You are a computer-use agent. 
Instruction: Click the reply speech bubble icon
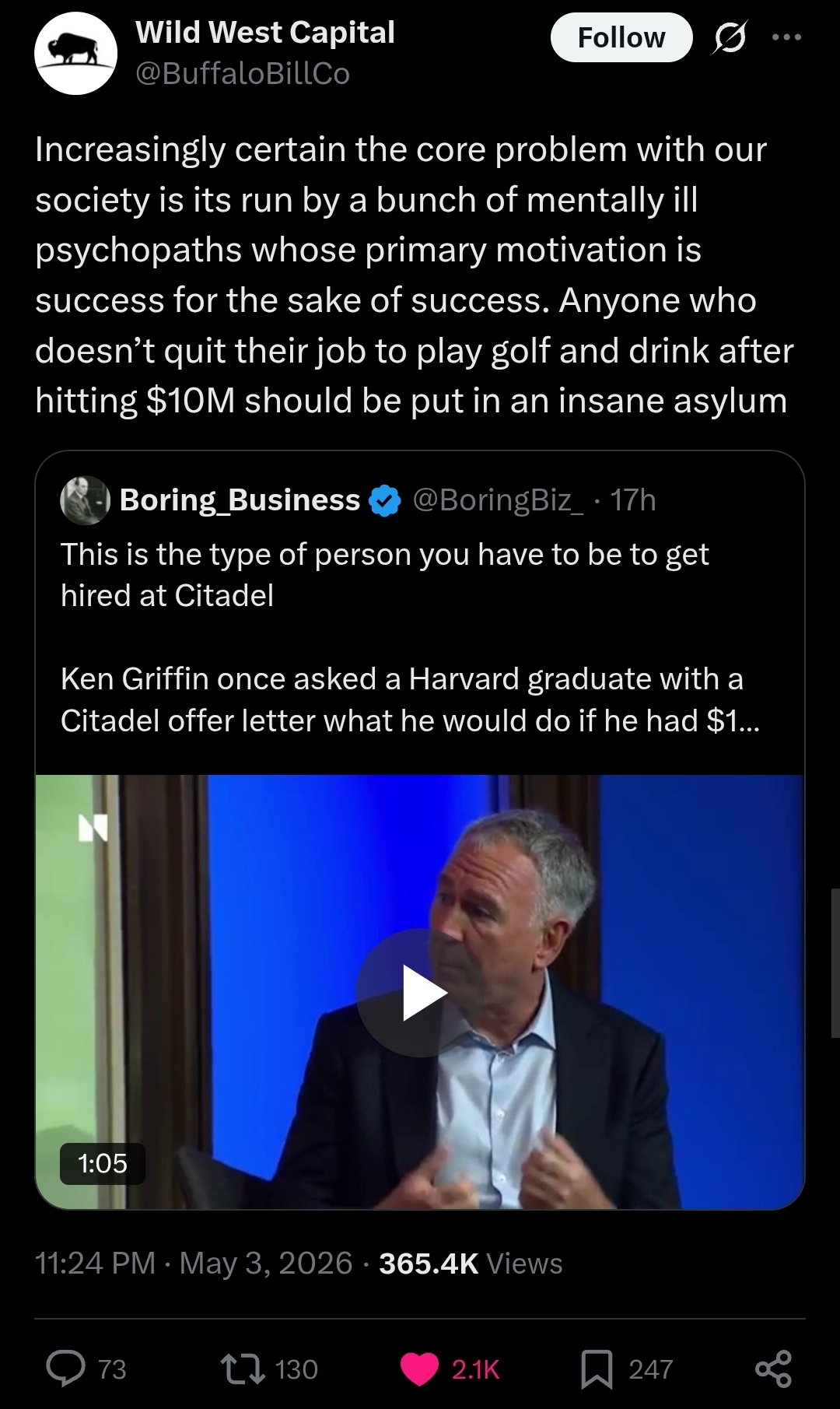coord(66,1369)
